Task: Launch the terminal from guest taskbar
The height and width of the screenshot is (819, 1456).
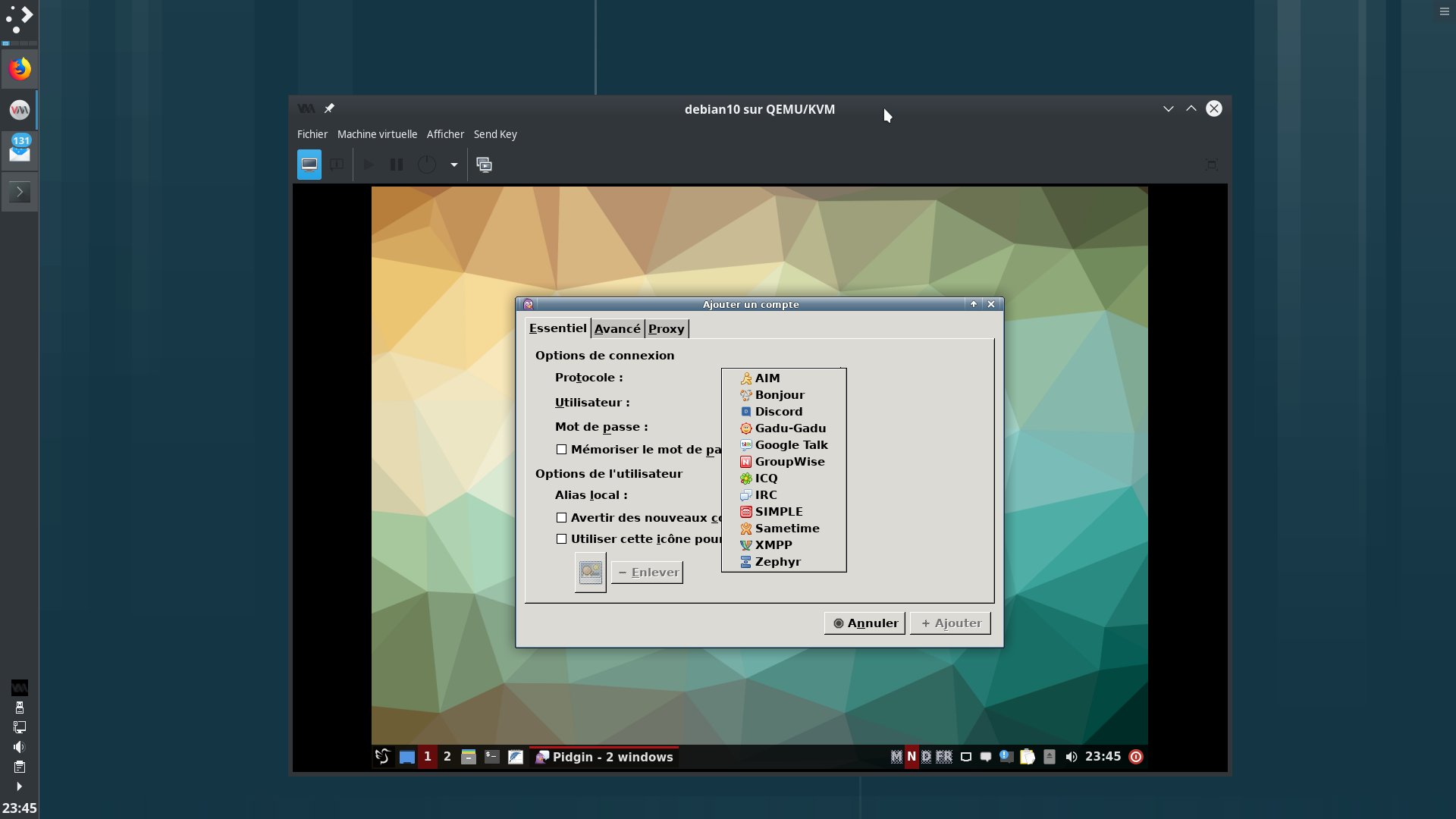Action: 492,757
